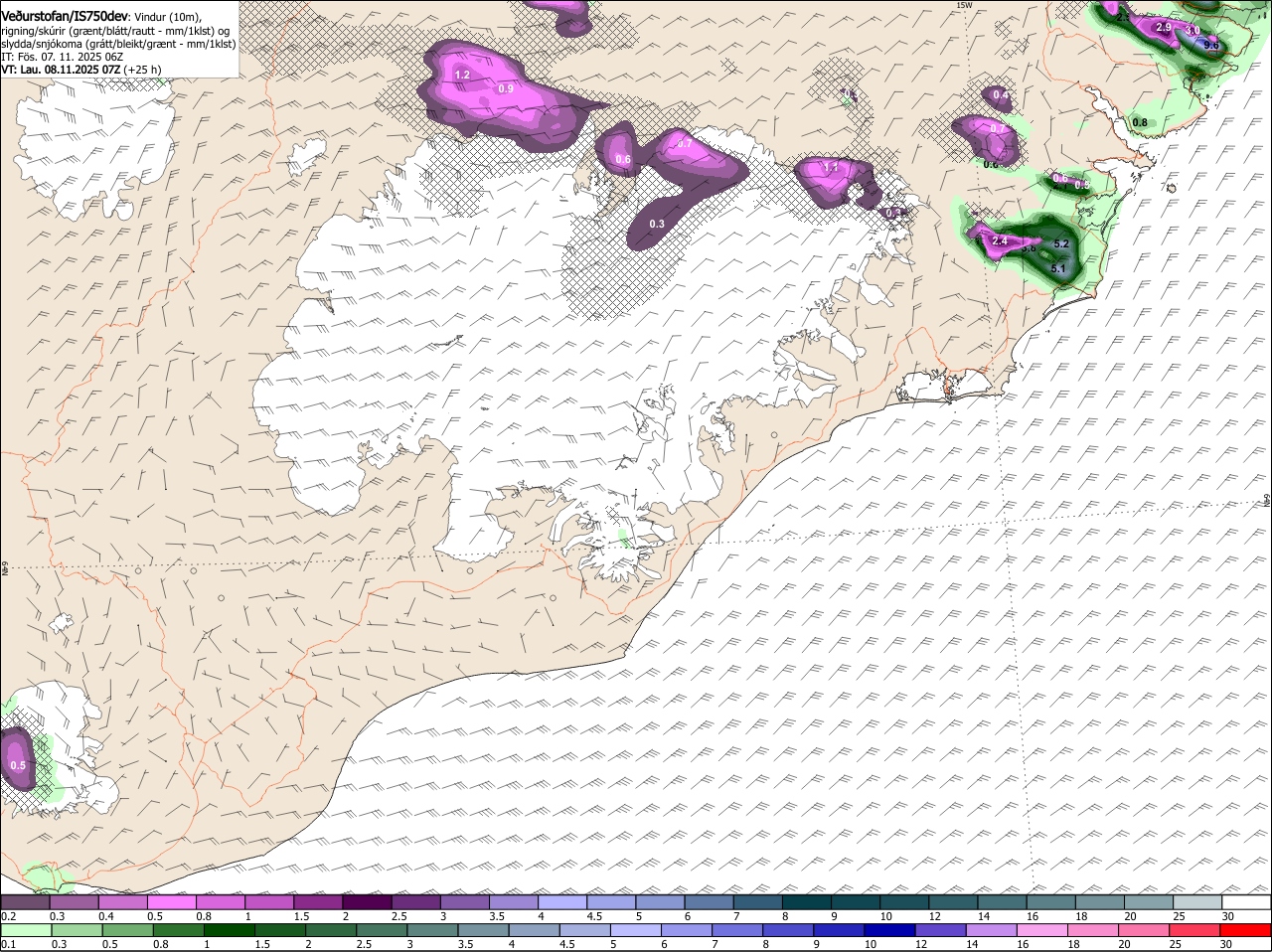Viewport: 1272px width, 952px height.
Task: Click the 1.1 value in the pink patch
Action: (832, 168)
